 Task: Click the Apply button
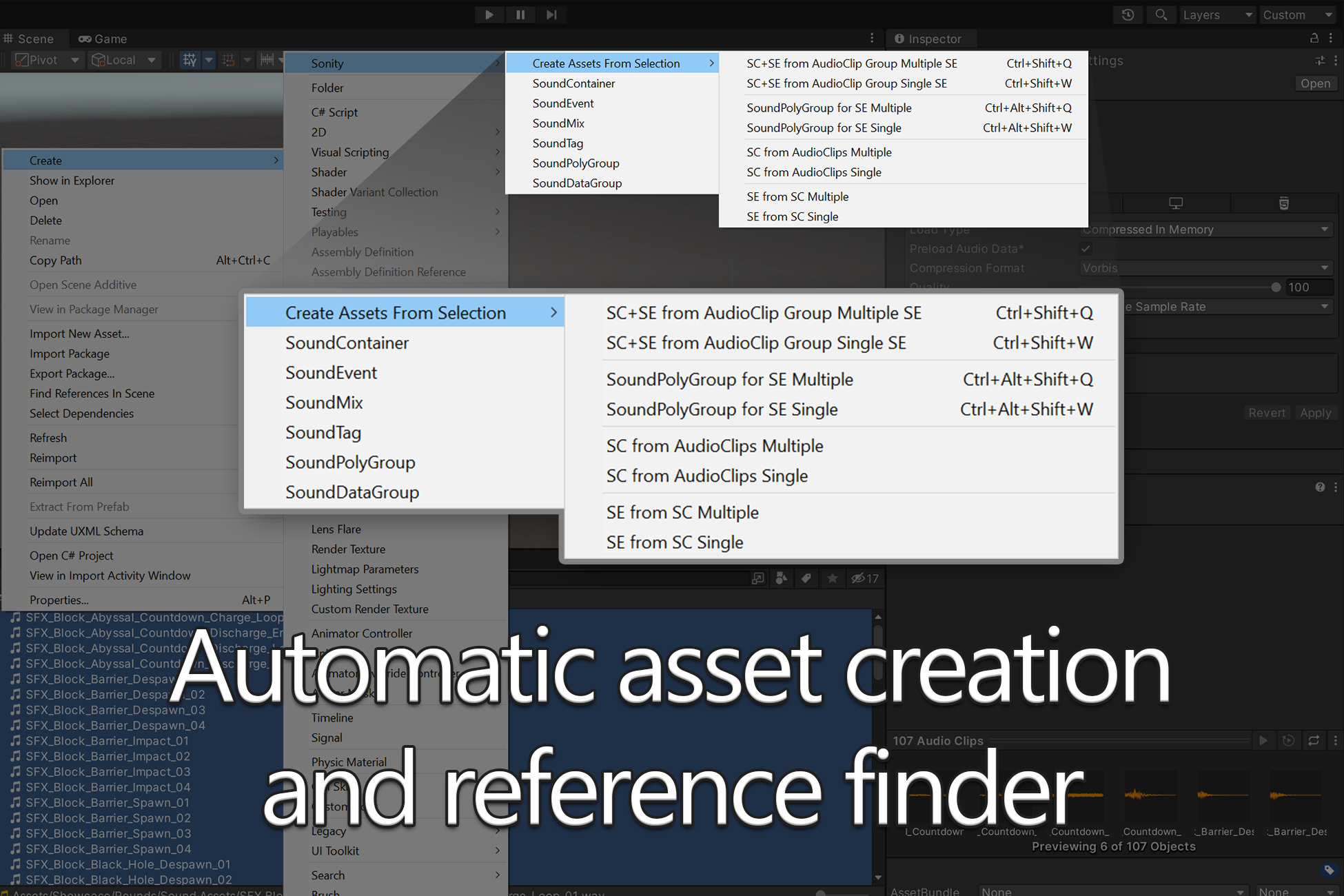point(1315,413)
